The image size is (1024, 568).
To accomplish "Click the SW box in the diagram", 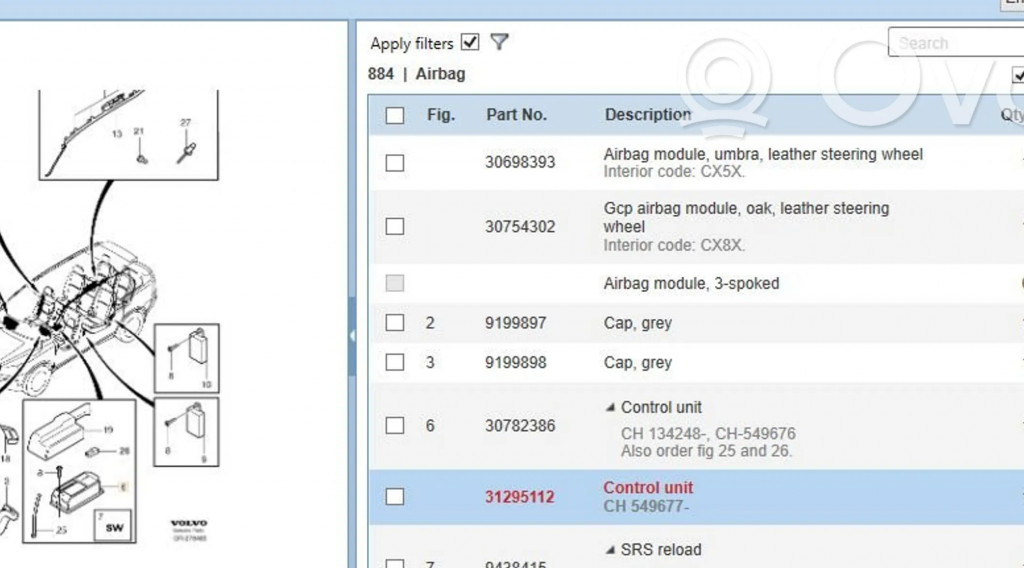I will (114, 524).
